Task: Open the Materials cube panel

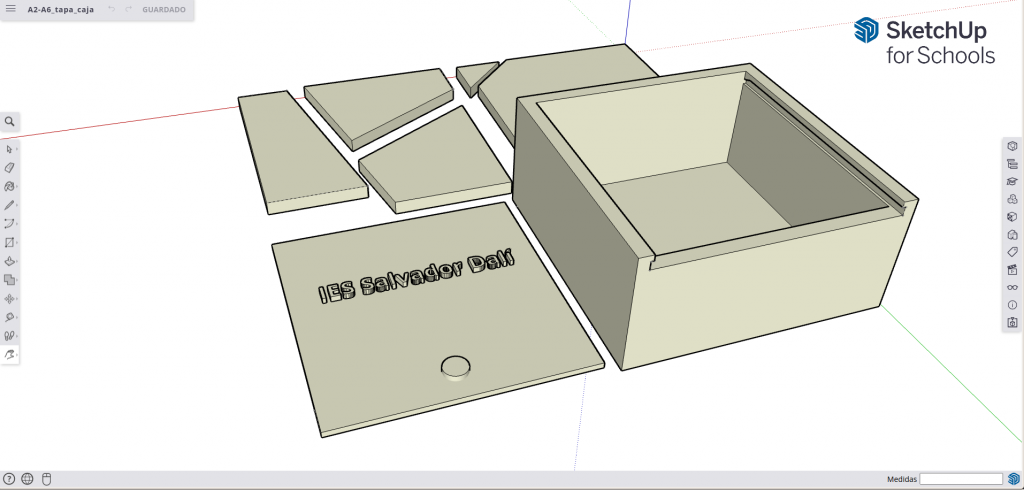Action: (1012, 216)
